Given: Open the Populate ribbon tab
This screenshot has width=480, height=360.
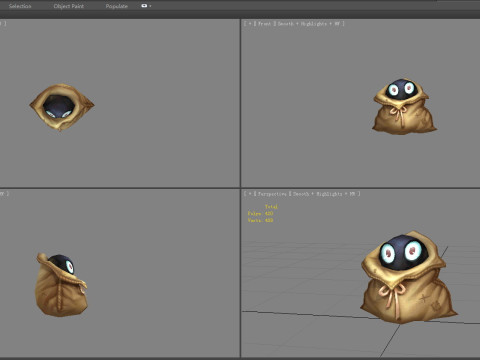Looking at the screenshot, I should [116, 6].
